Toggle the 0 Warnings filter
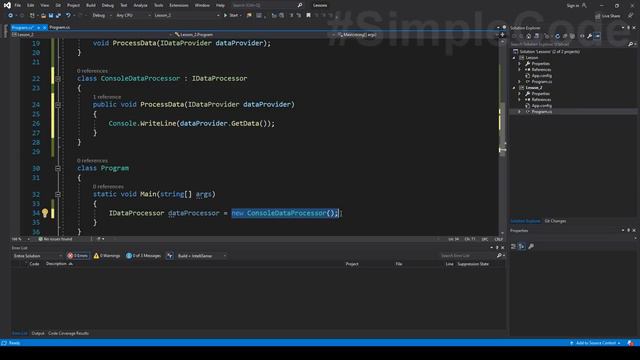Image resolution: width=640 pixels, height=360 pixels. 107,256
